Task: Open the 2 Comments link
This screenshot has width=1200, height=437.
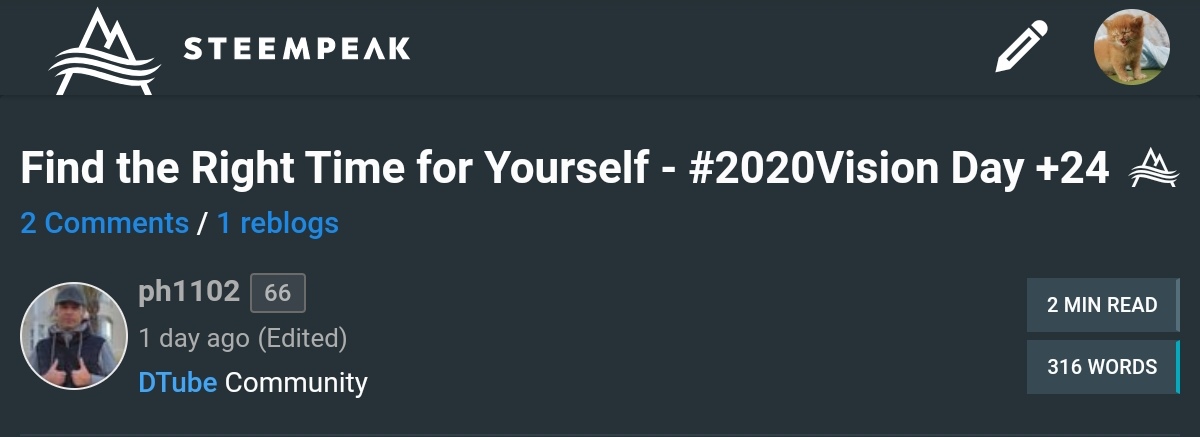Action: [x=104, y=223]
